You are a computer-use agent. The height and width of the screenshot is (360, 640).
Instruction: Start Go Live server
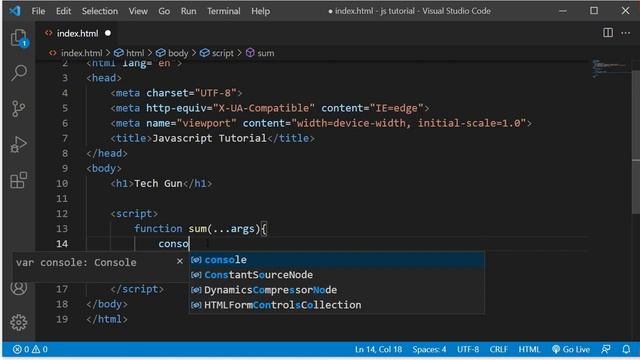pyautogui.click(x=571, y=349)
